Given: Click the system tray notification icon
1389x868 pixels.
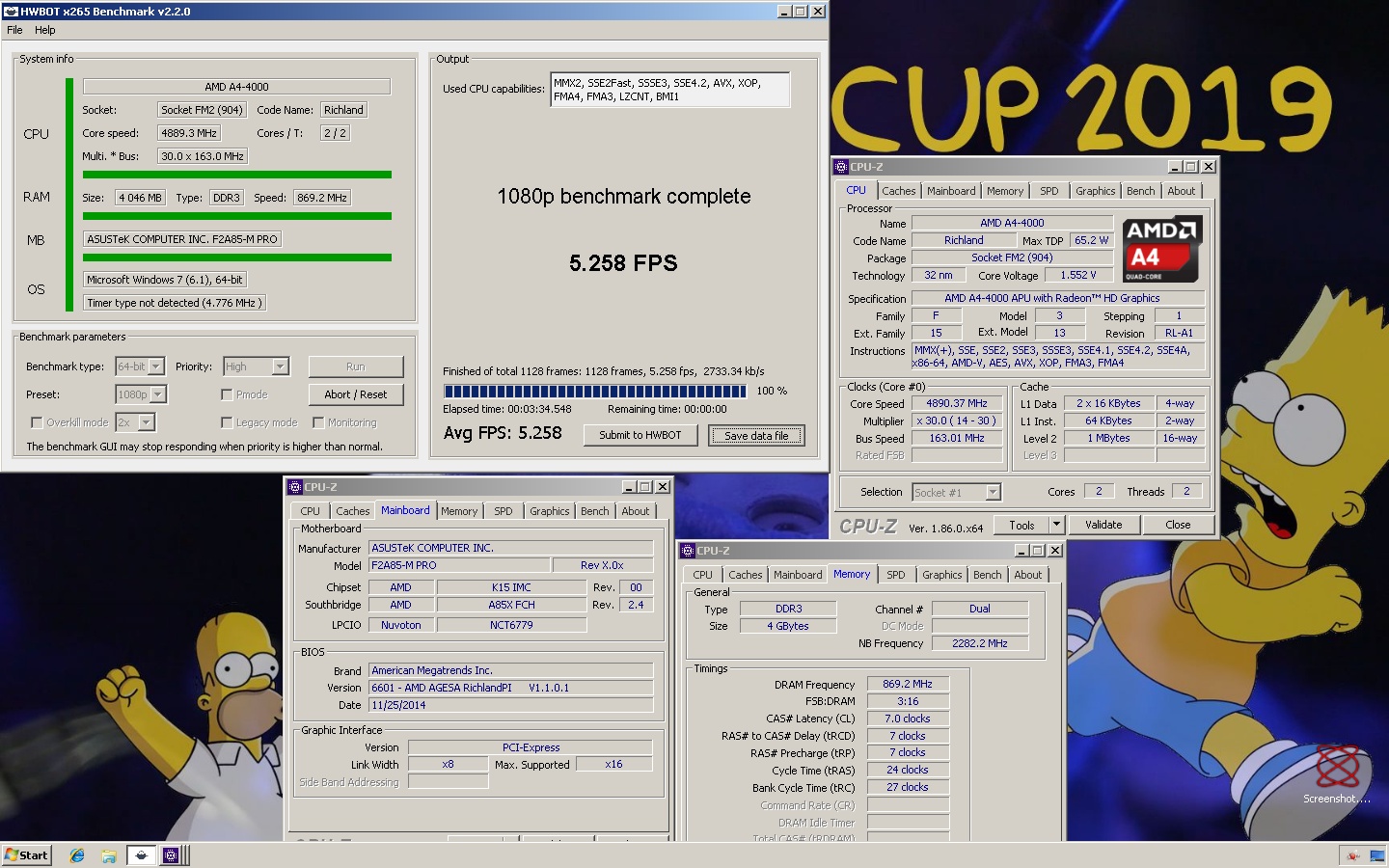Looking at the screenshot, I should click(x=1353, y=855).
